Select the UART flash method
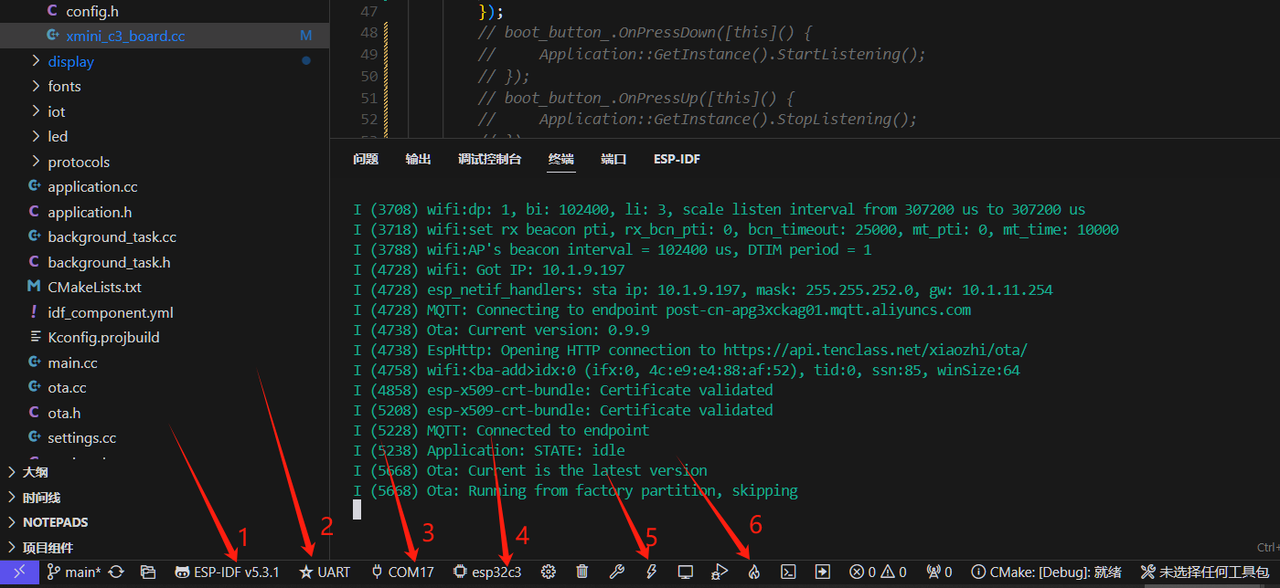 [x=325, y=572]
